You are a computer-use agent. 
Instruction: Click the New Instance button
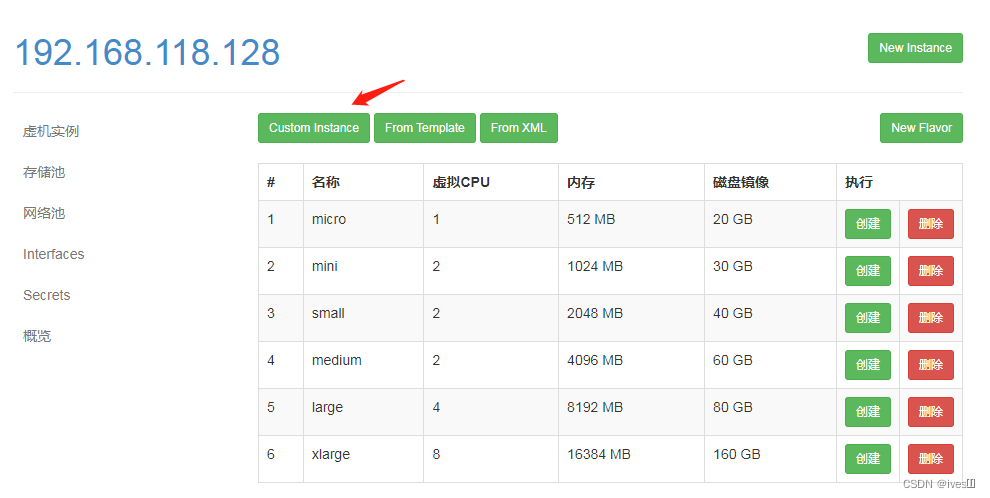915,48
